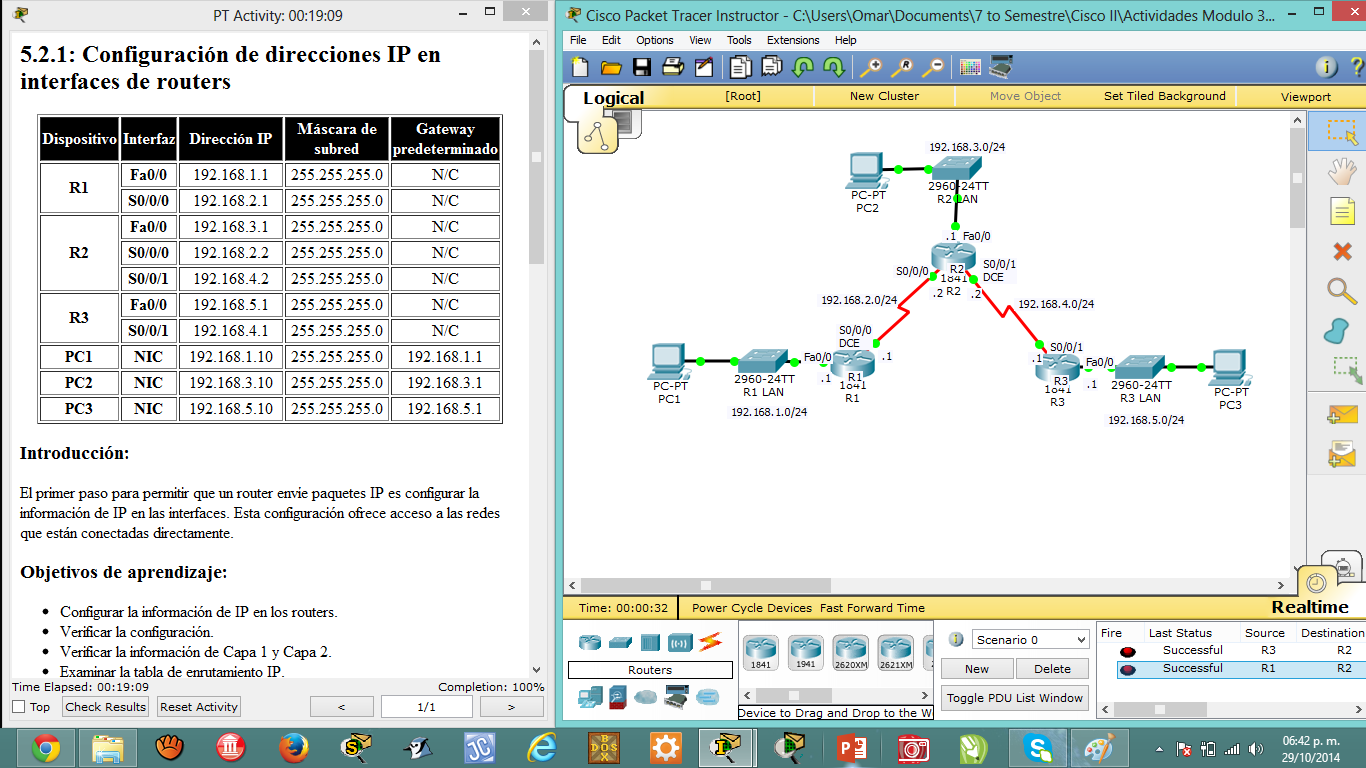Choose the 1841 router model
Image resolution: width=1366 pixels, height=768 pixels.
[763, 652]
